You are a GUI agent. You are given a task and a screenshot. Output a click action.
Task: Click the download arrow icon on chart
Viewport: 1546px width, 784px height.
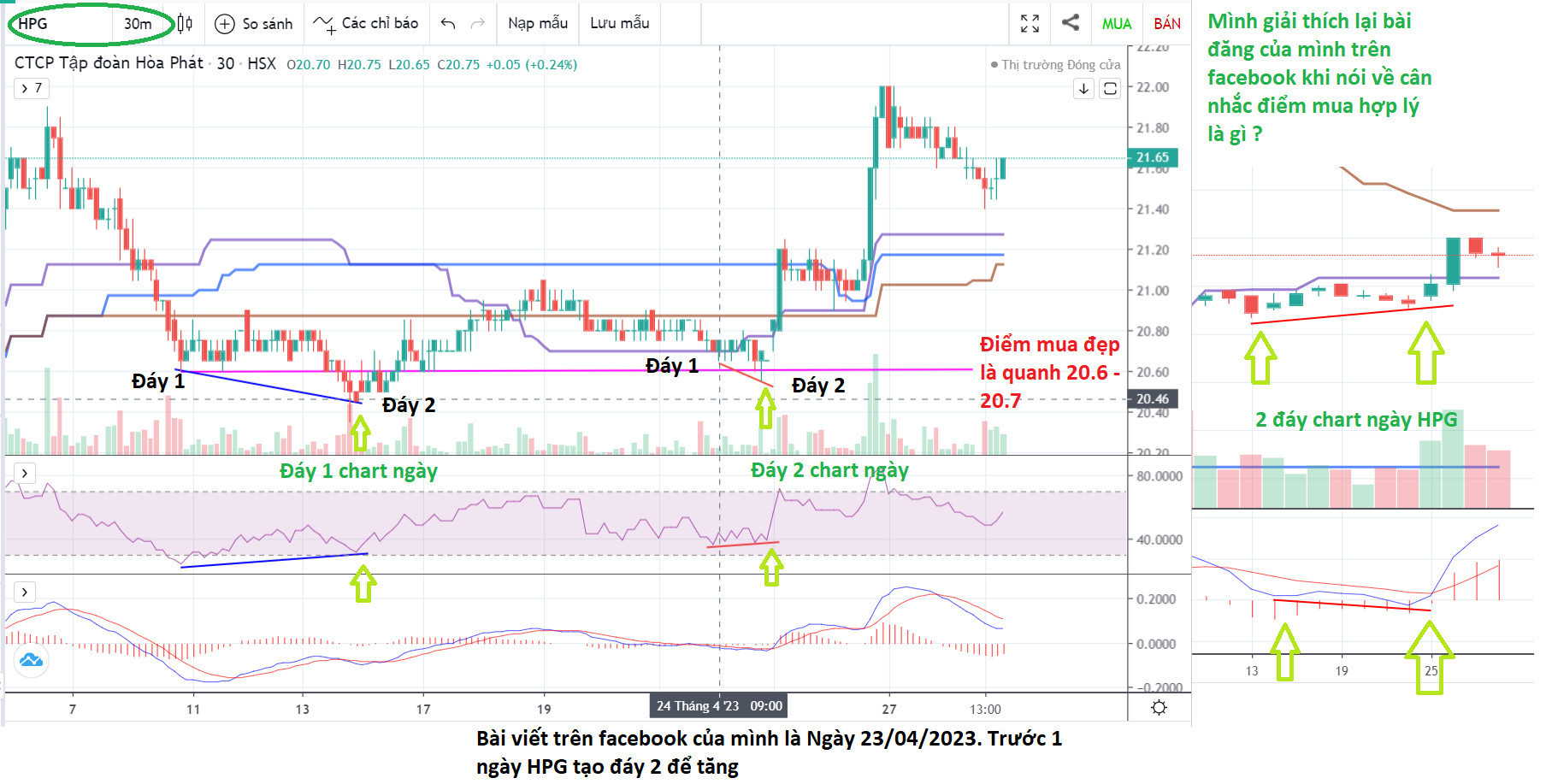pyautogui.click(x=1083, y=88)
